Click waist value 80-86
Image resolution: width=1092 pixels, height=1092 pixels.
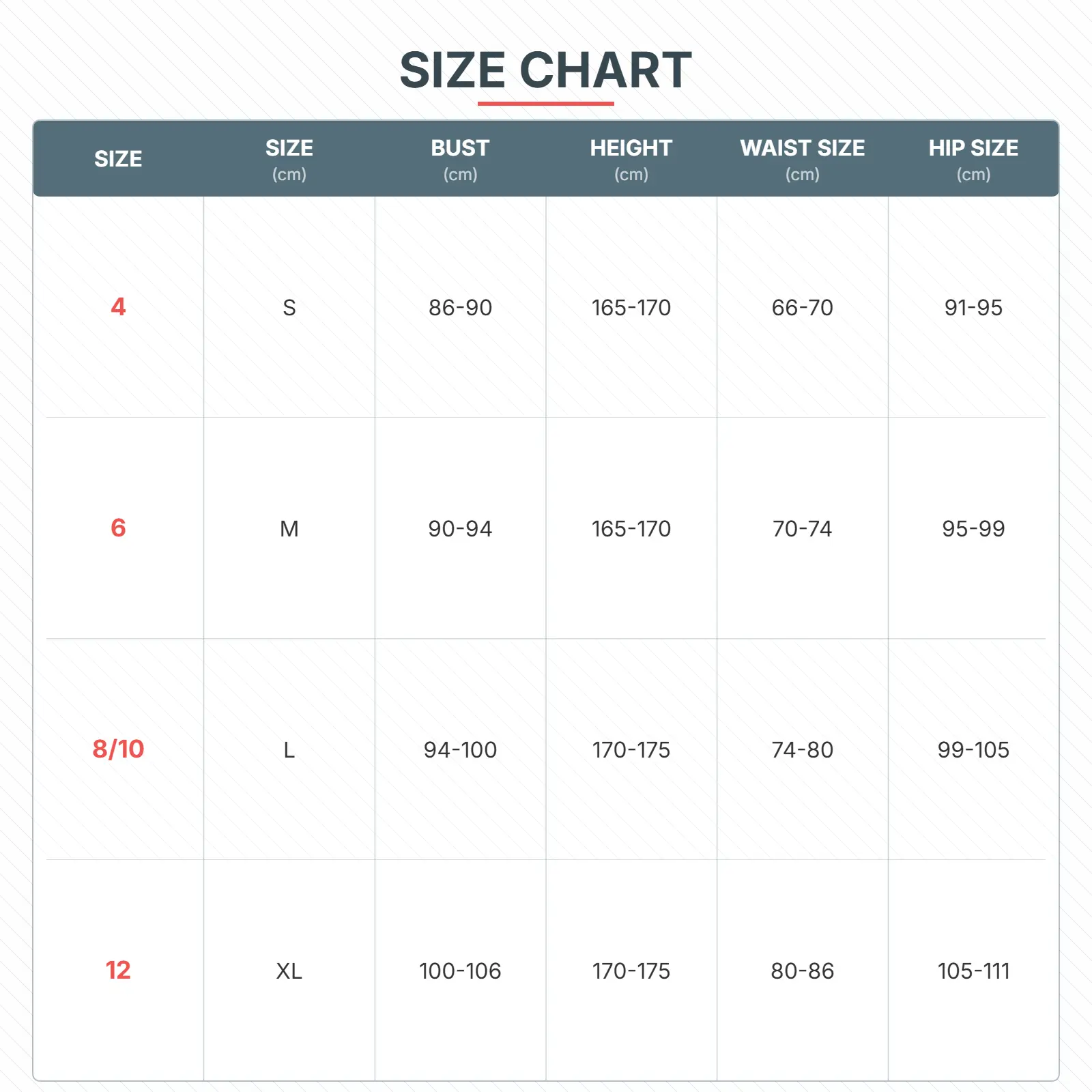[x=802, y=971]
